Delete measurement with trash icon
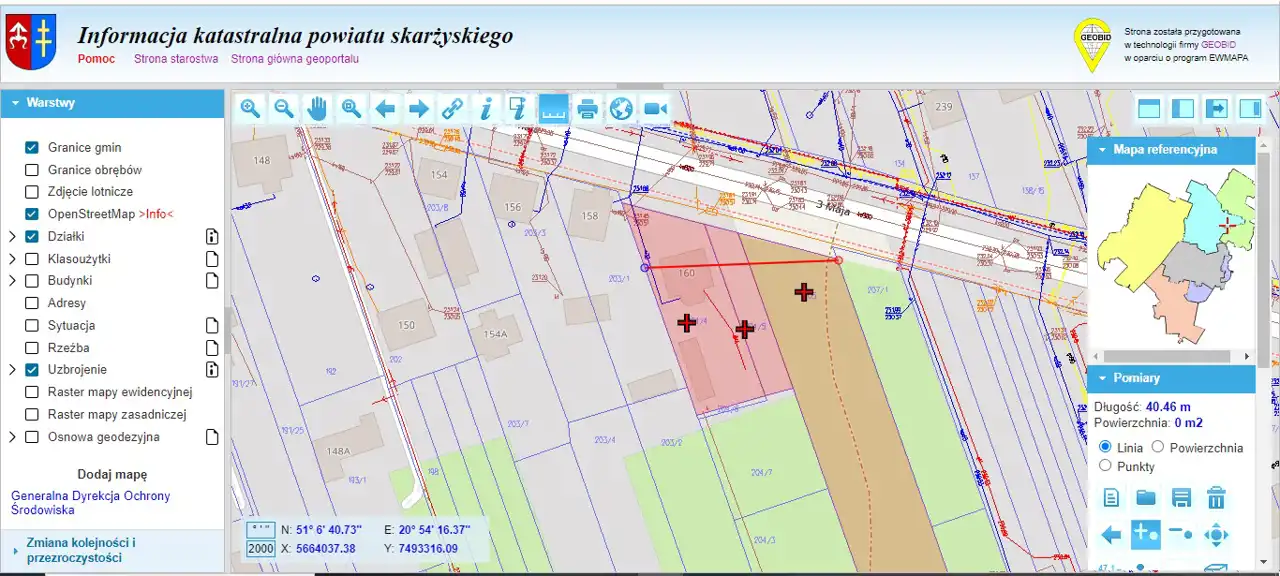This screenshot has height=576, width=1280. tap(1216, 498)
